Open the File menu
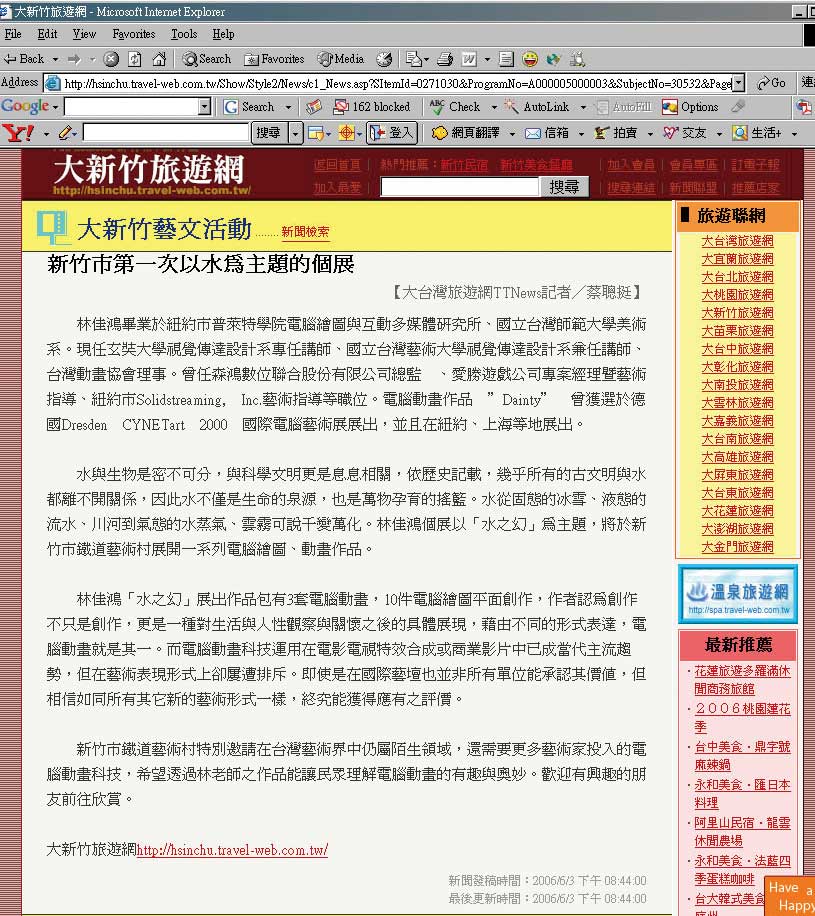Screen dimensions: 815x916 pos(13,34)
